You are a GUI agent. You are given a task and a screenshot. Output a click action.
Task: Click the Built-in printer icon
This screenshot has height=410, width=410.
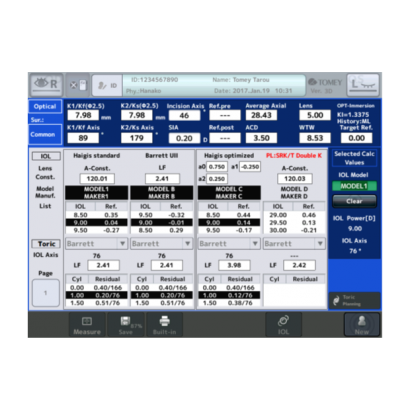pyautogui.click(x=164, y=325)
